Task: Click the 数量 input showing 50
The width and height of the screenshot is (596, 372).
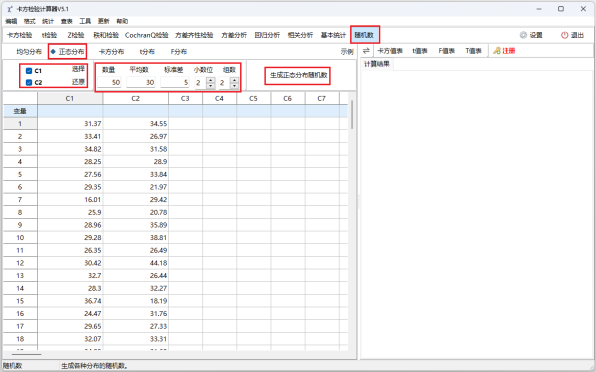Action: tap(109, 82)
